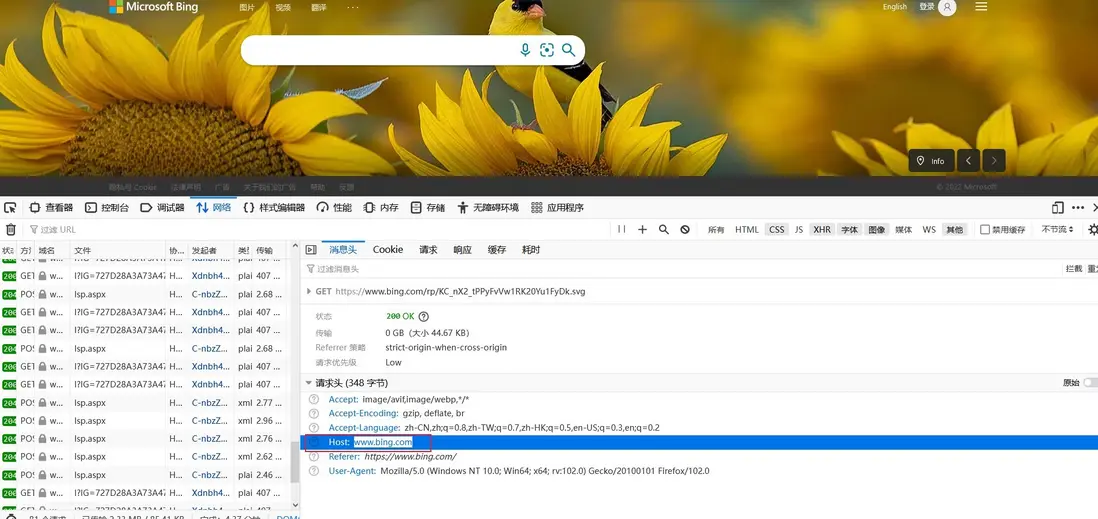Toggle the CSS request filter
This screenshot has width=1098, height=519.
(x=777, y=230)
